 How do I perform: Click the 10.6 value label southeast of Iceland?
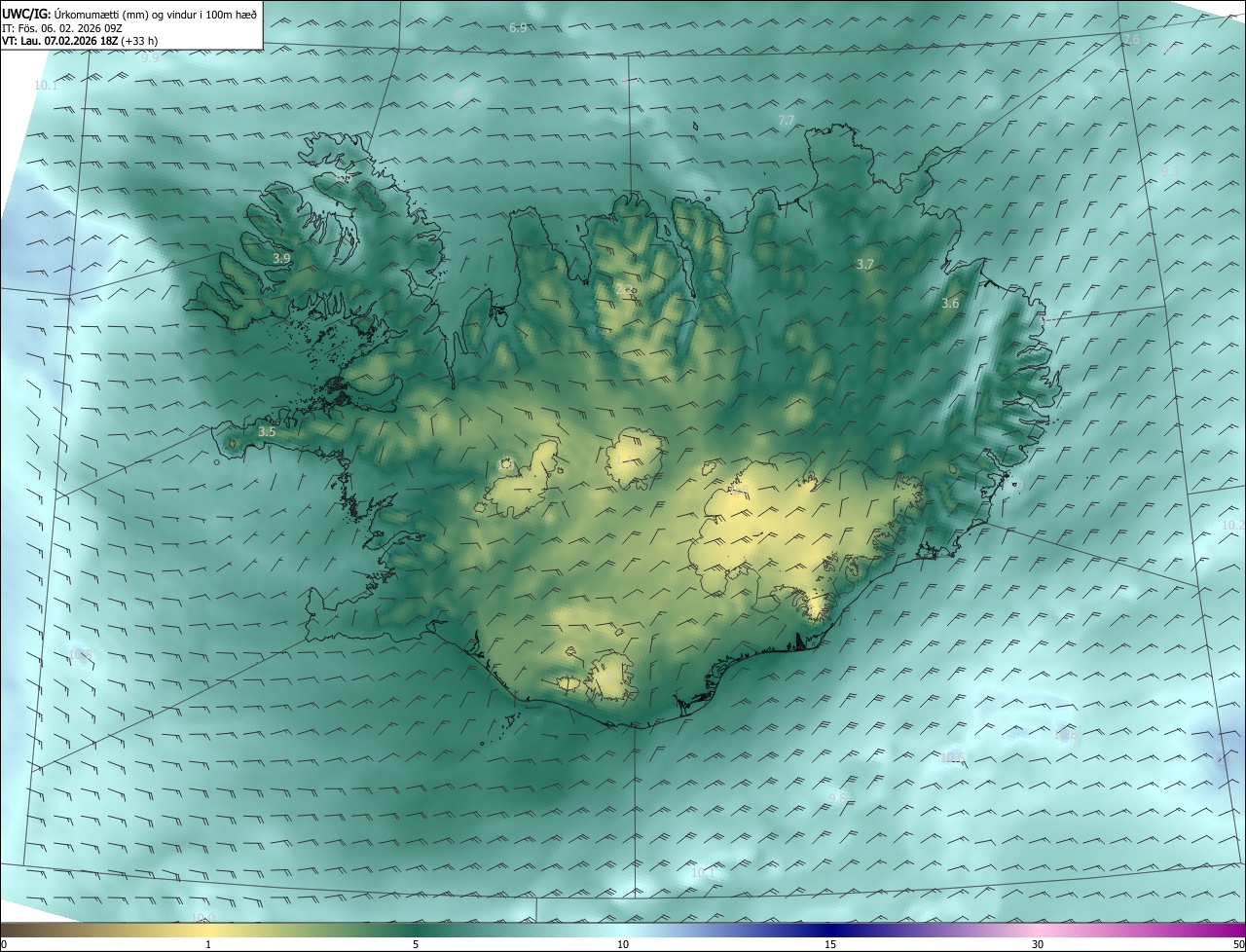point(952,757)
